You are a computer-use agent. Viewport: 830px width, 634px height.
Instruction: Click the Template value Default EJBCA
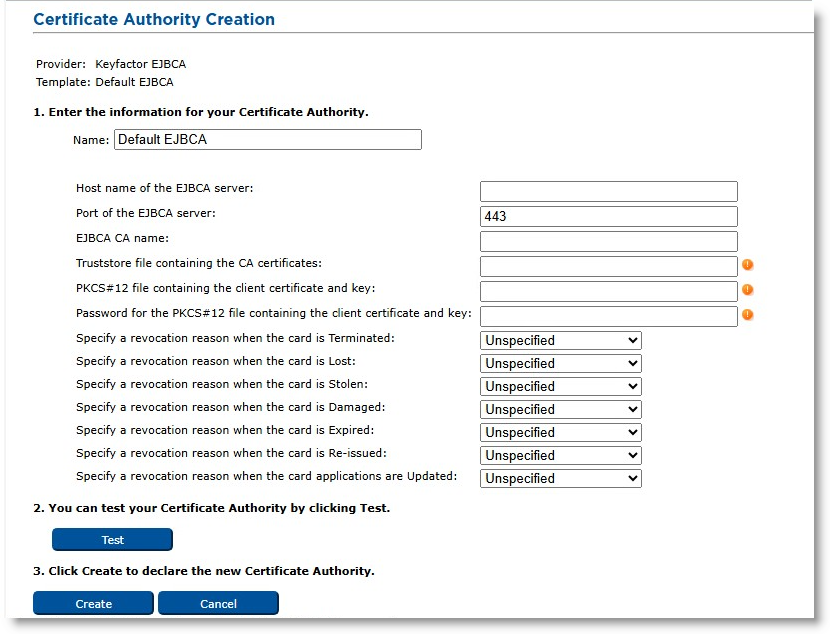[x=134, y=82]
